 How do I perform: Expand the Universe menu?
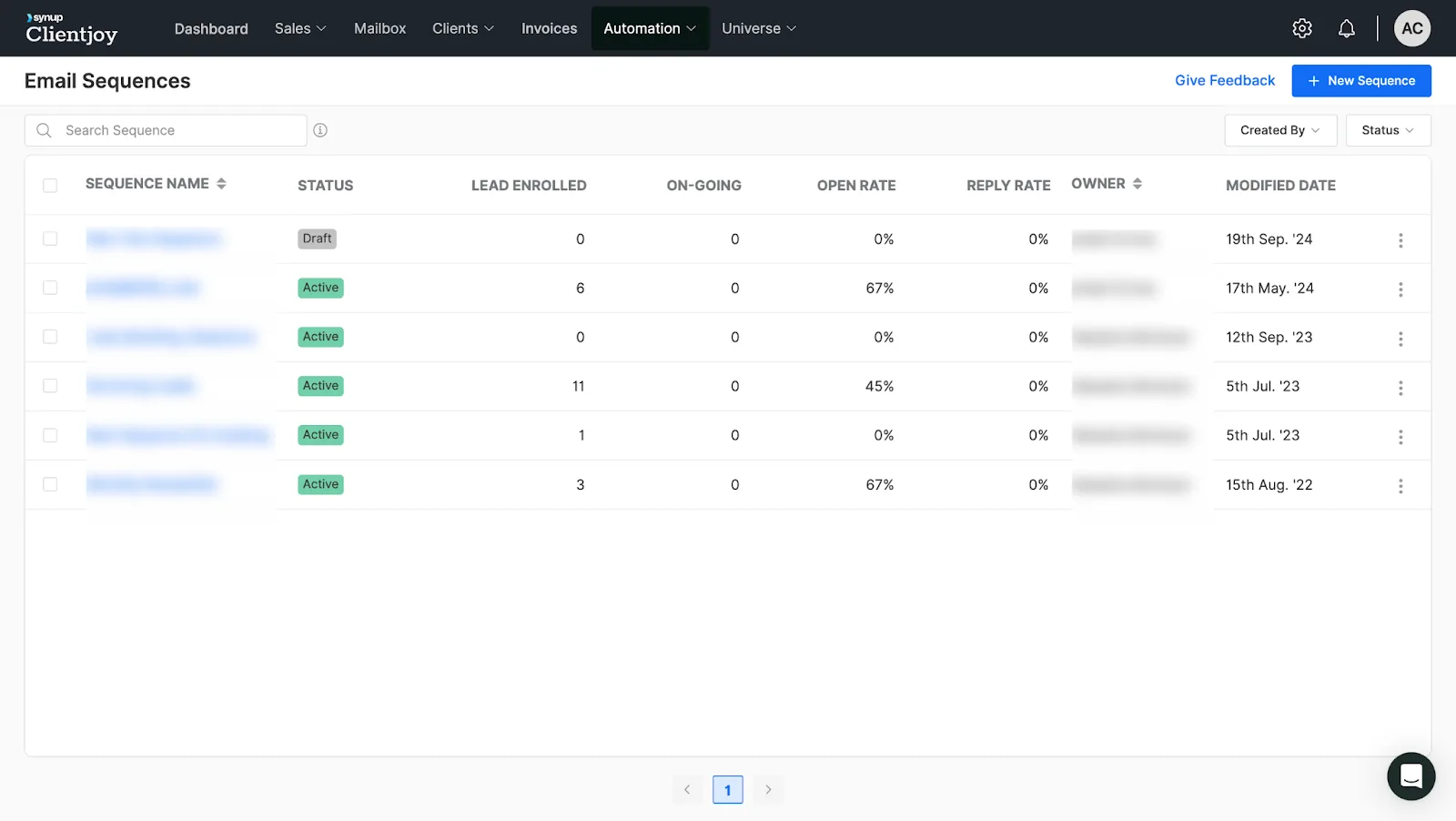(x=759, y=28)
